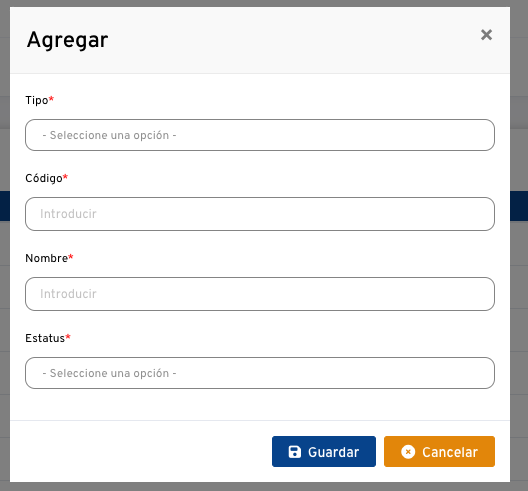
Task: Click the floppy disk save icon
Action: click(295, 452)
